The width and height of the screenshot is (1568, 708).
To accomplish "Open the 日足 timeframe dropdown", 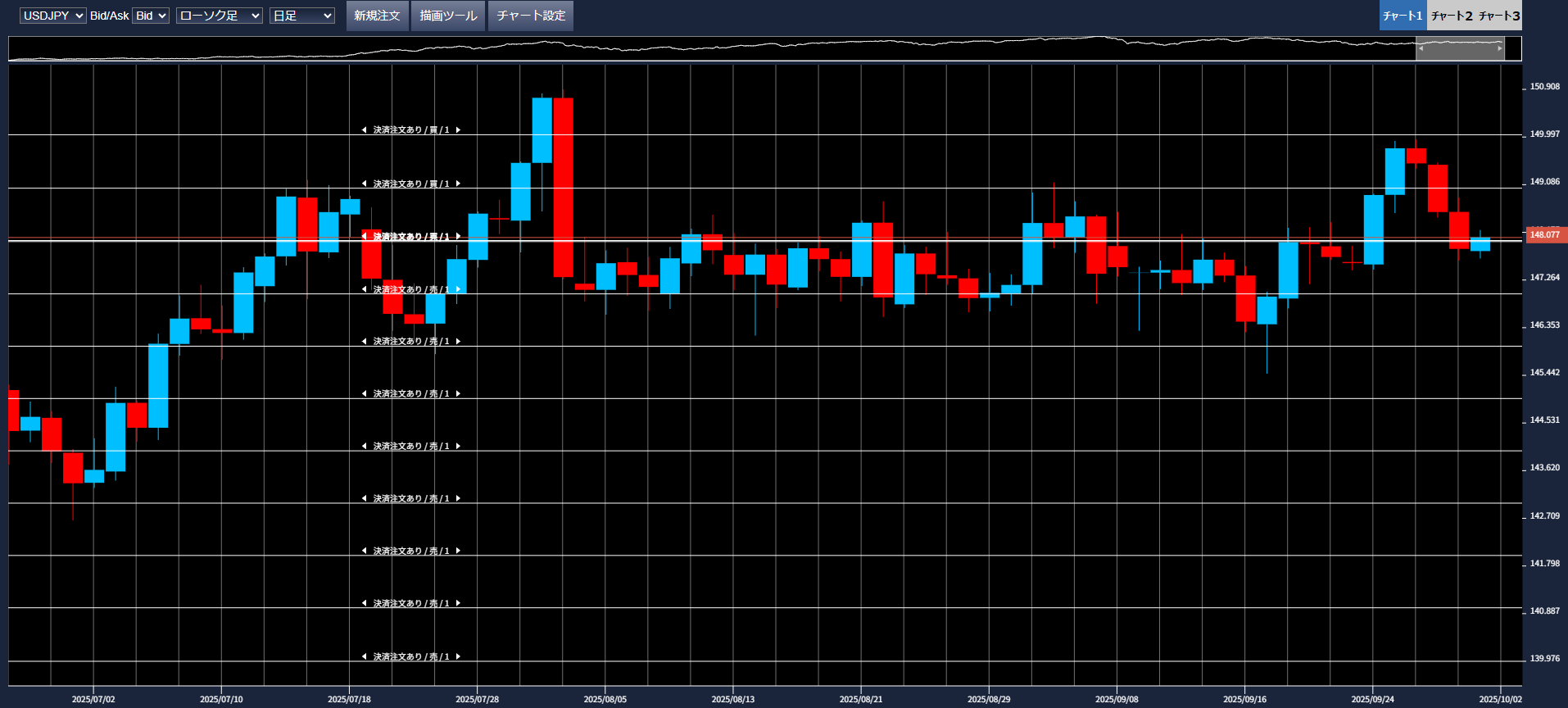I will point(301,16).
